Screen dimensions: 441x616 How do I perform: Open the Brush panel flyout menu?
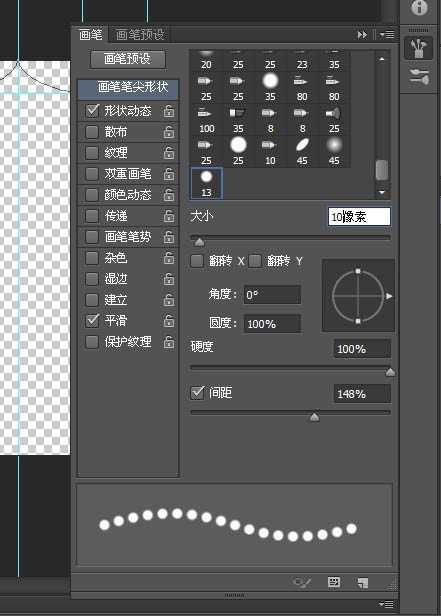tap(387, 35)
